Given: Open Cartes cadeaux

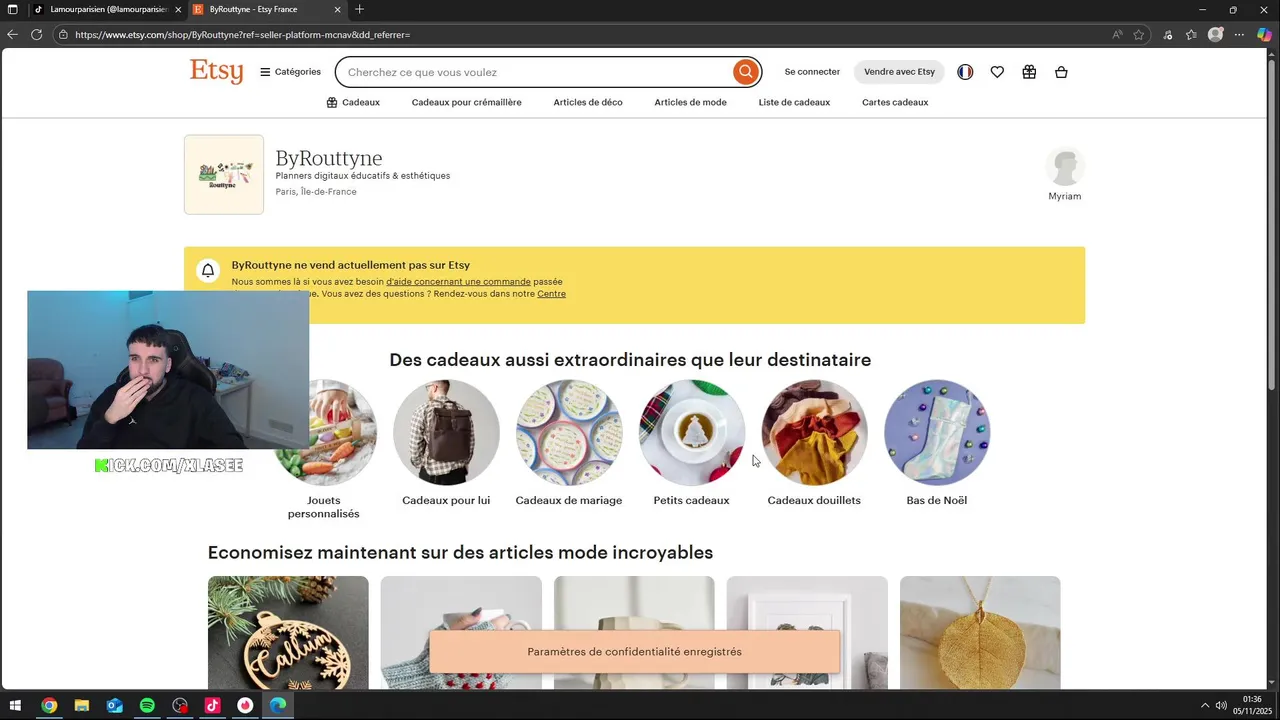Looking at the screenshot, I should point(895,102).
